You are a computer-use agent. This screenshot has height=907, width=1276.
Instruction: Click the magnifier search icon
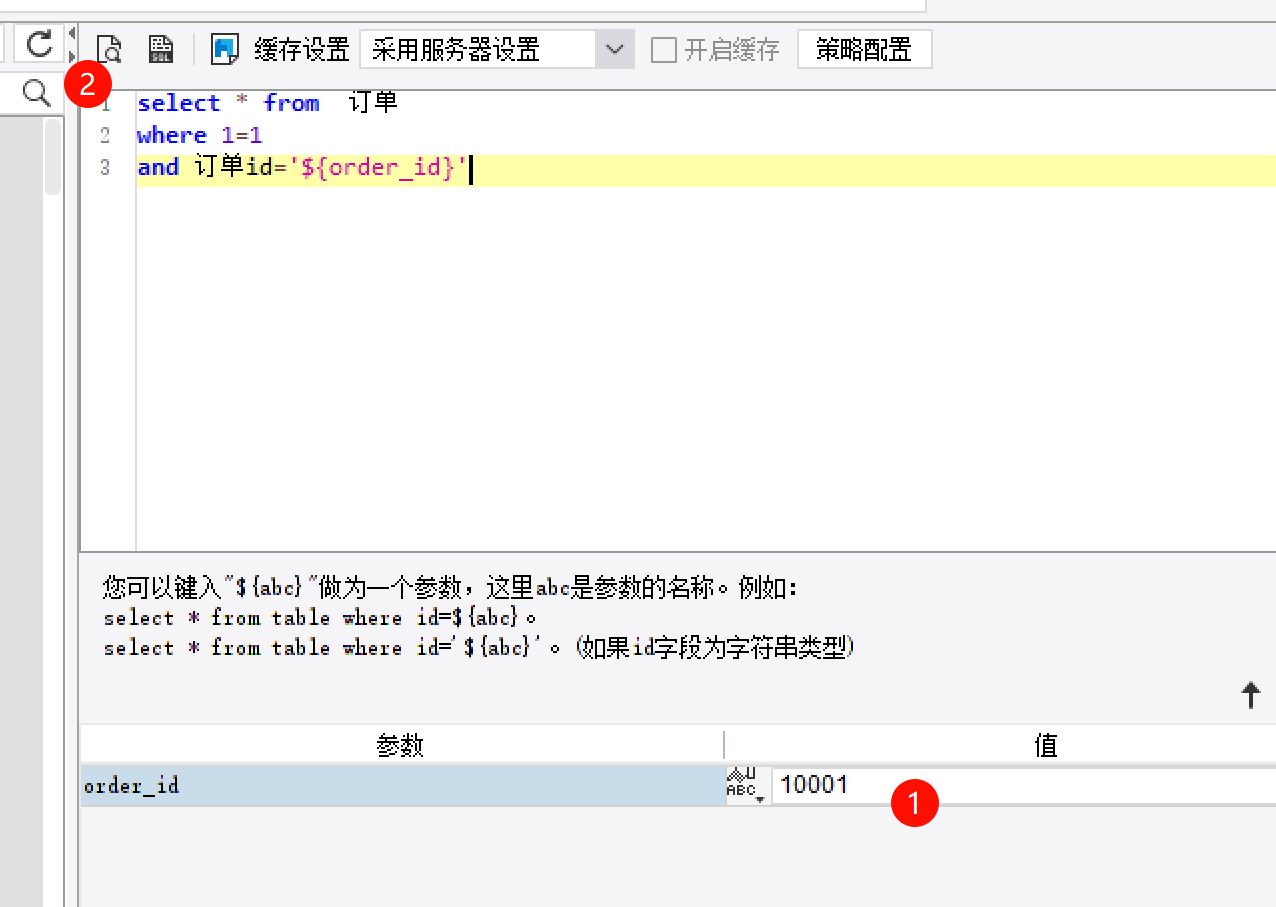click(x=37, y=93)
